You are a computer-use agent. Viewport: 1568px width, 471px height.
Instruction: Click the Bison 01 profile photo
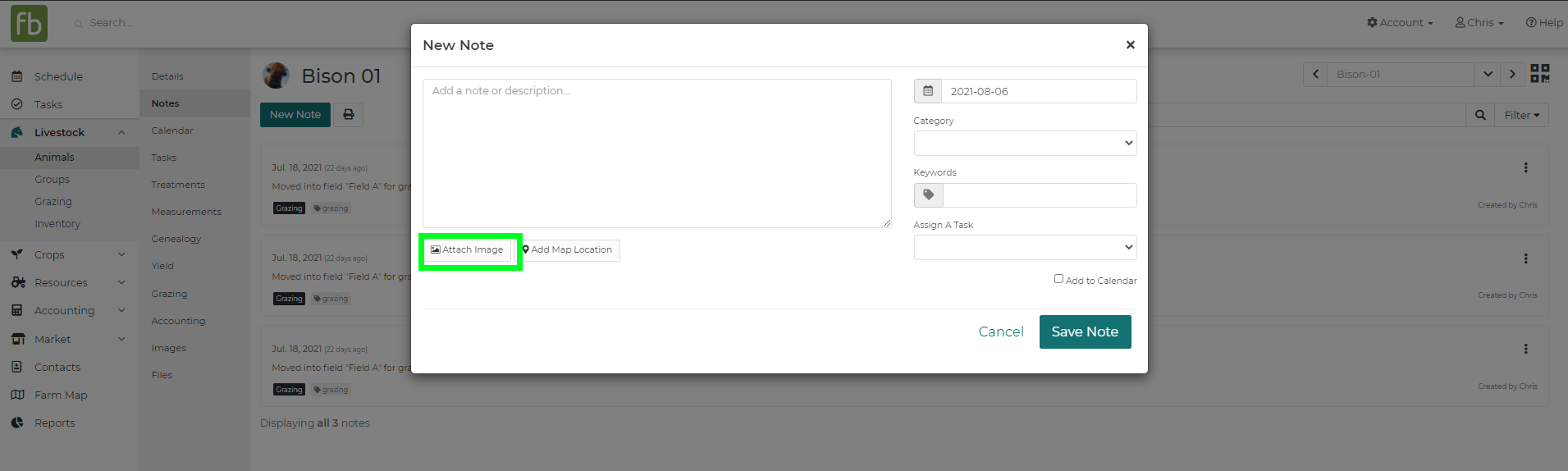pyautogui.click(x=276, y=75)
